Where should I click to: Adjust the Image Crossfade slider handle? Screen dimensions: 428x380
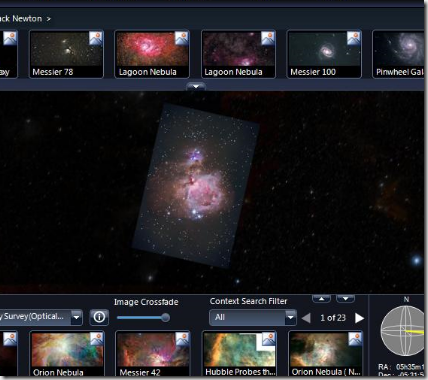(165, 318)
